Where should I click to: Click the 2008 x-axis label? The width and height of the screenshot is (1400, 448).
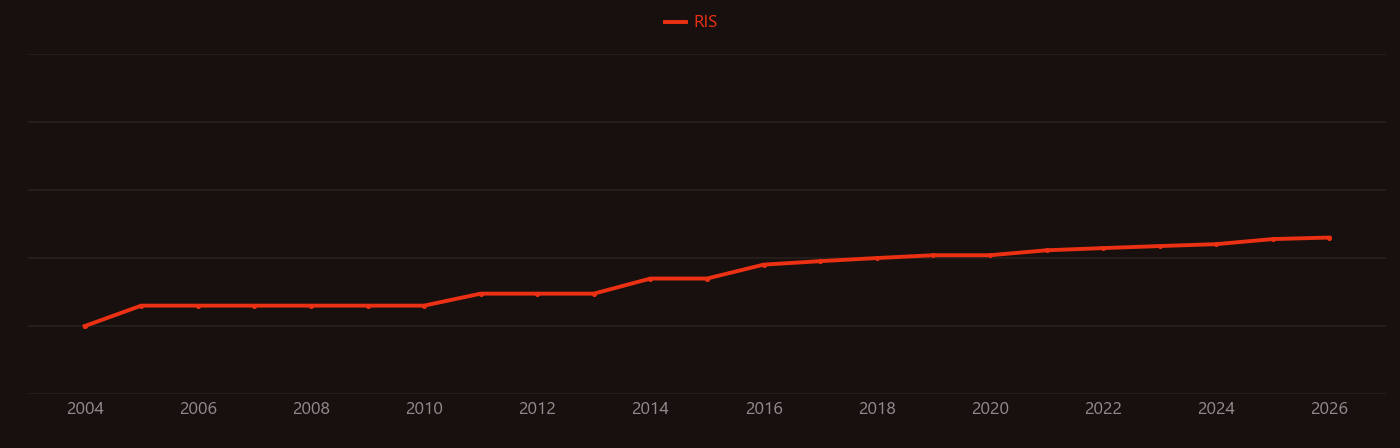click(x=311, y=409)
